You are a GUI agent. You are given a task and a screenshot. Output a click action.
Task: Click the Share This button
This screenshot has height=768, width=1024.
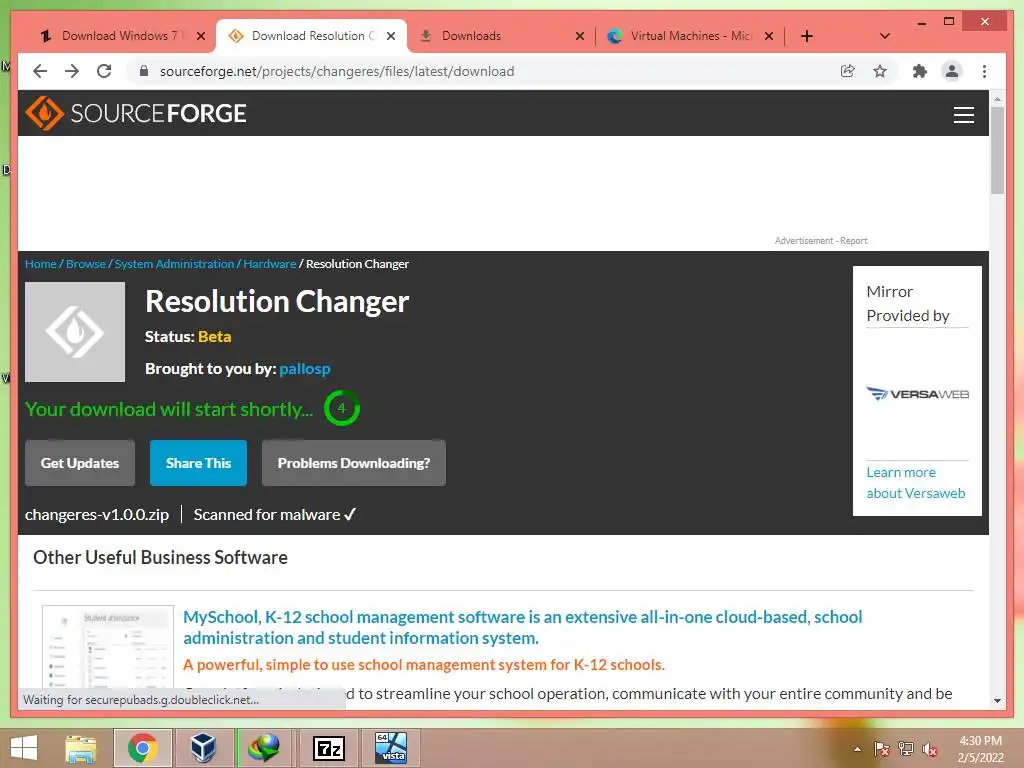(199, 463)
